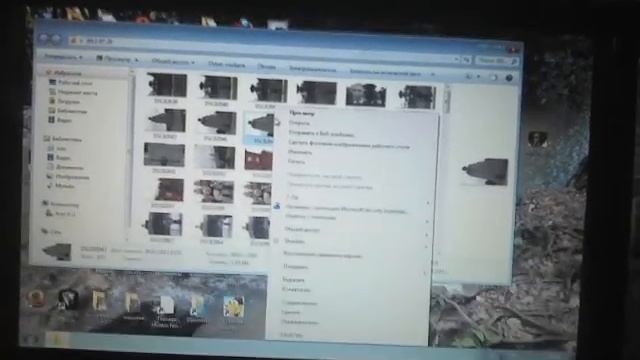This screenshot has width=640, height=360.
Task: Open the Общий доступ toolbar dropdown
Action: [x=173, y=62]
